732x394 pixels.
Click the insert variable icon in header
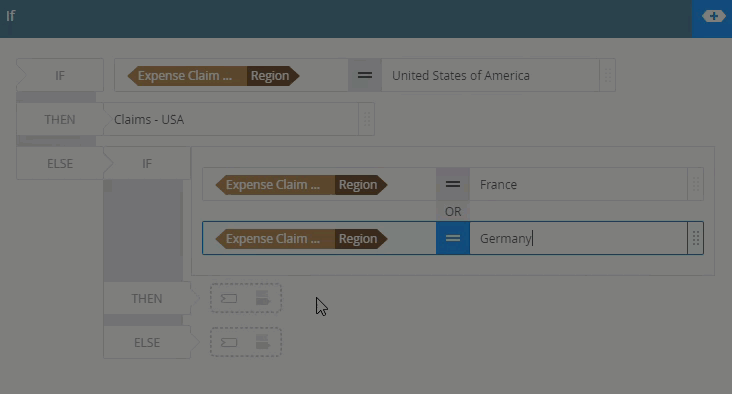point(713,16)
